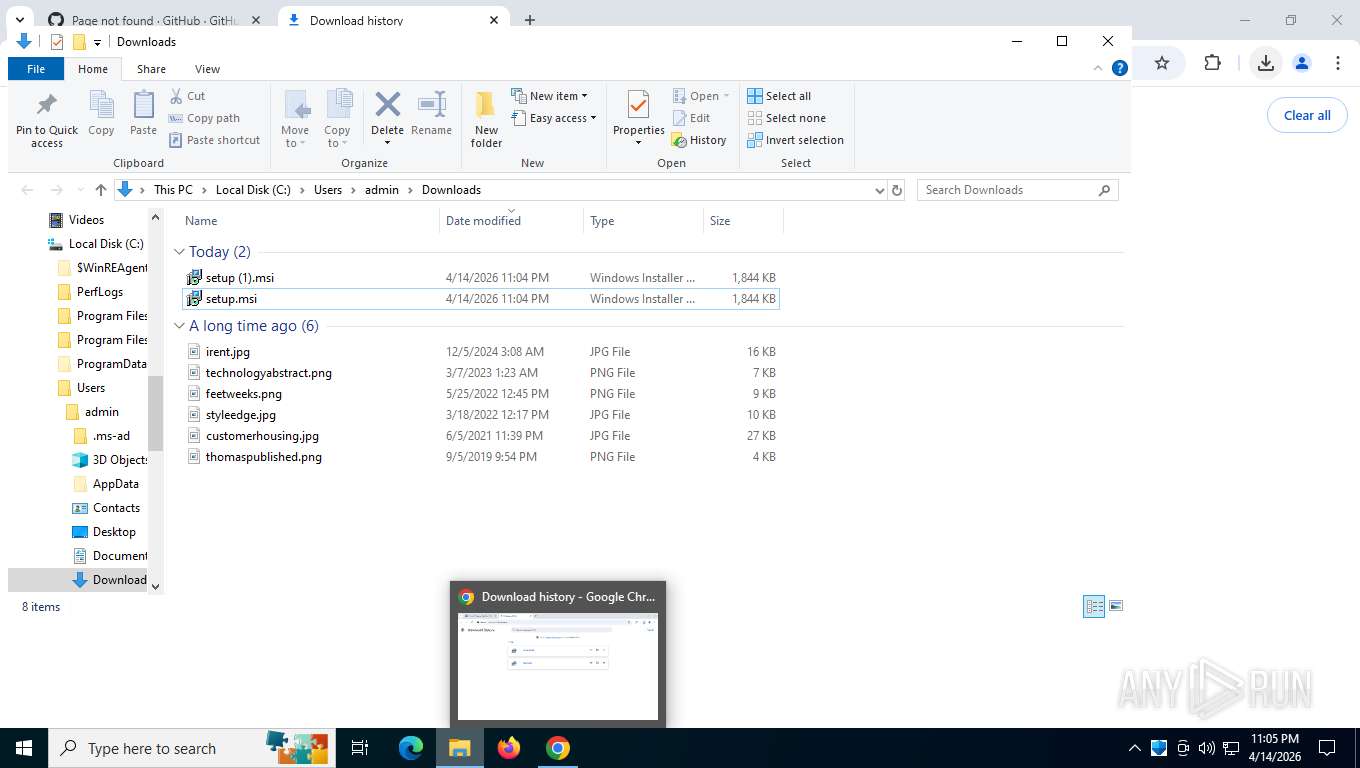
Task: Minimize the ribbon chevron
Action: pos(1099,68)
